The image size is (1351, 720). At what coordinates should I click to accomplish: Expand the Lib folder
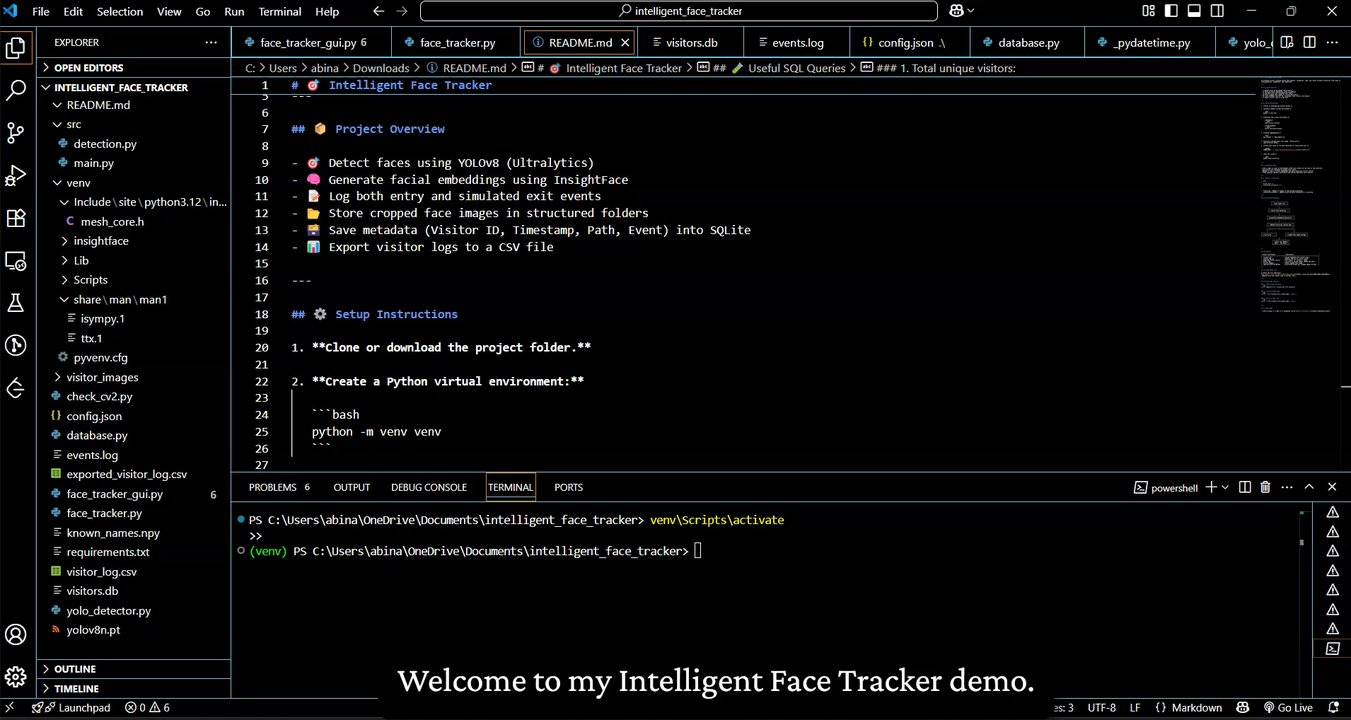tap(133, 261)
